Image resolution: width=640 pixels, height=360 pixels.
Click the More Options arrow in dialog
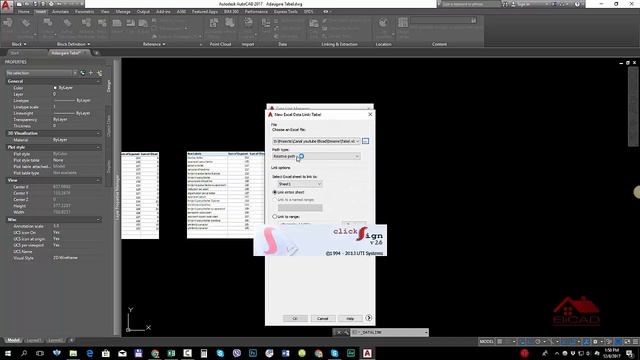[369, 318]
